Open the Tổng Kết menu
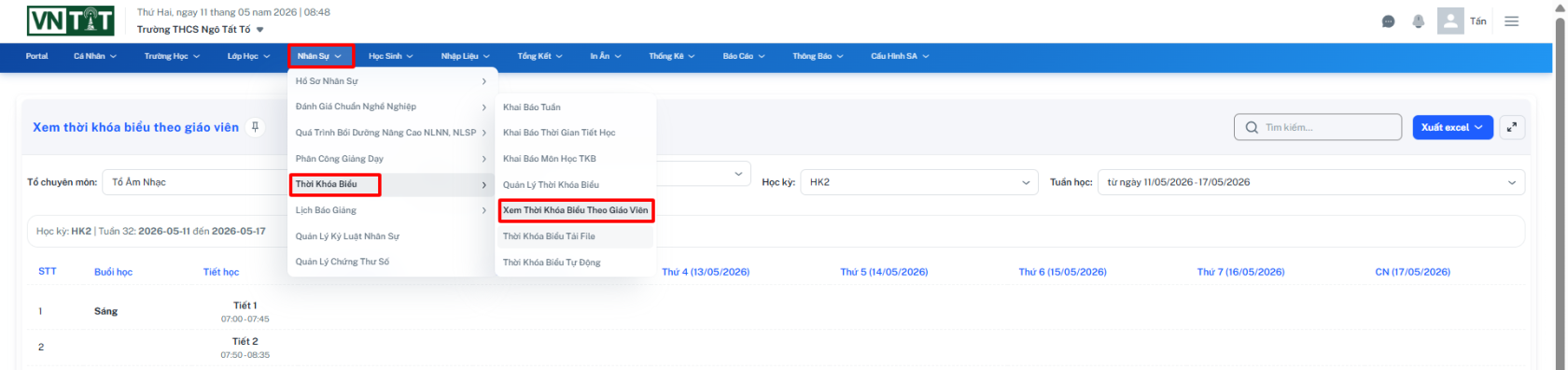The image size is (1568, 370). pos(540,56)
